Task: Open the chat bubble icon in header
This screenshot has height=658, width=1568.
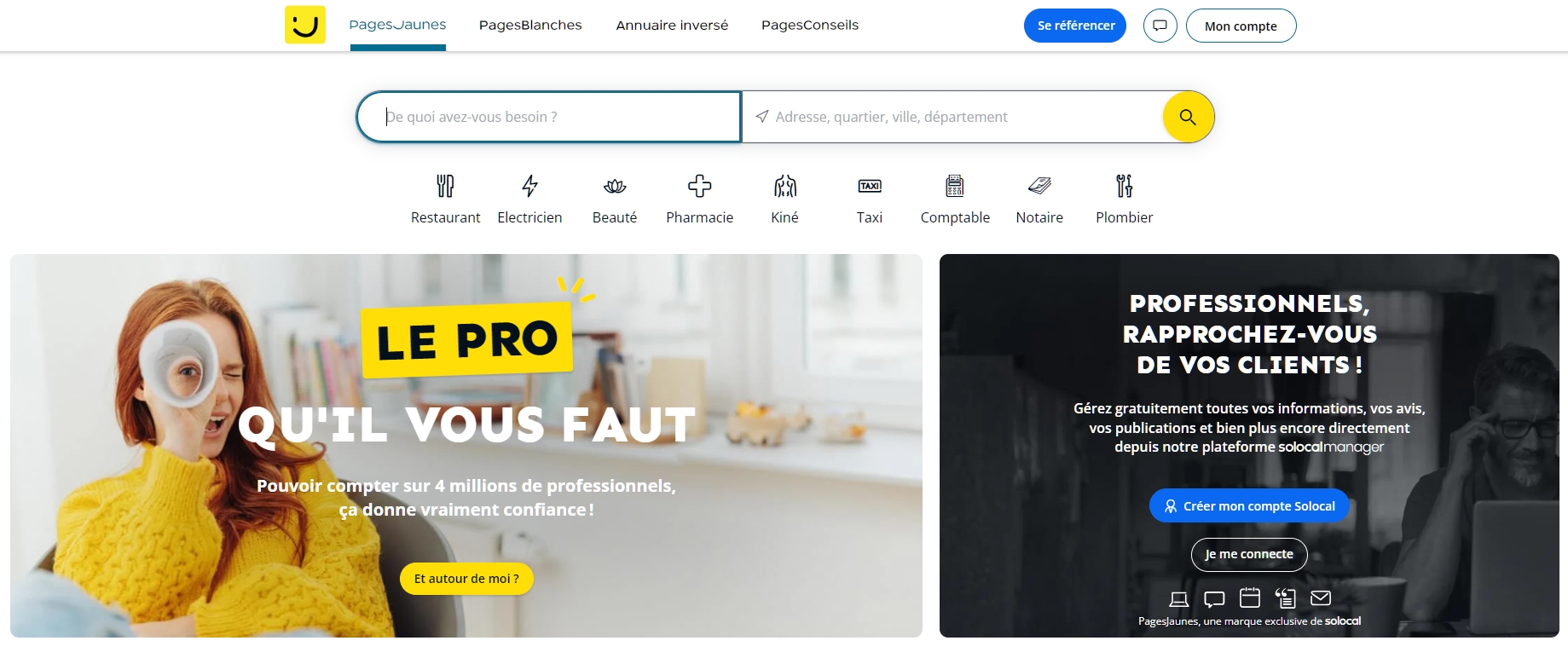Action: (x=1160, y=26)
